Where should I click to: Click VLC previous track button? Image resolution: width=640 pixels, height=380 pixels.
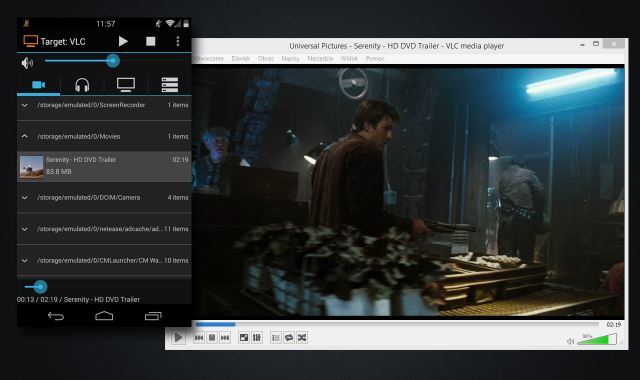pos(199,338)
